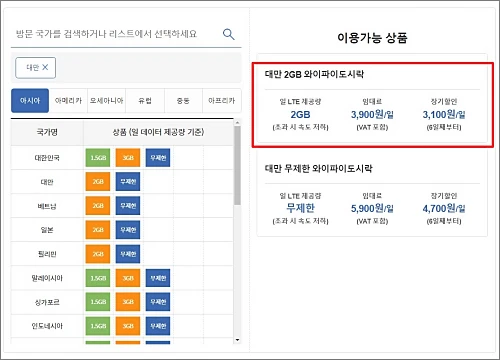Click 2GB badge in 일본 row
This screenshot has width=500, height=360.
coord(98,230)
